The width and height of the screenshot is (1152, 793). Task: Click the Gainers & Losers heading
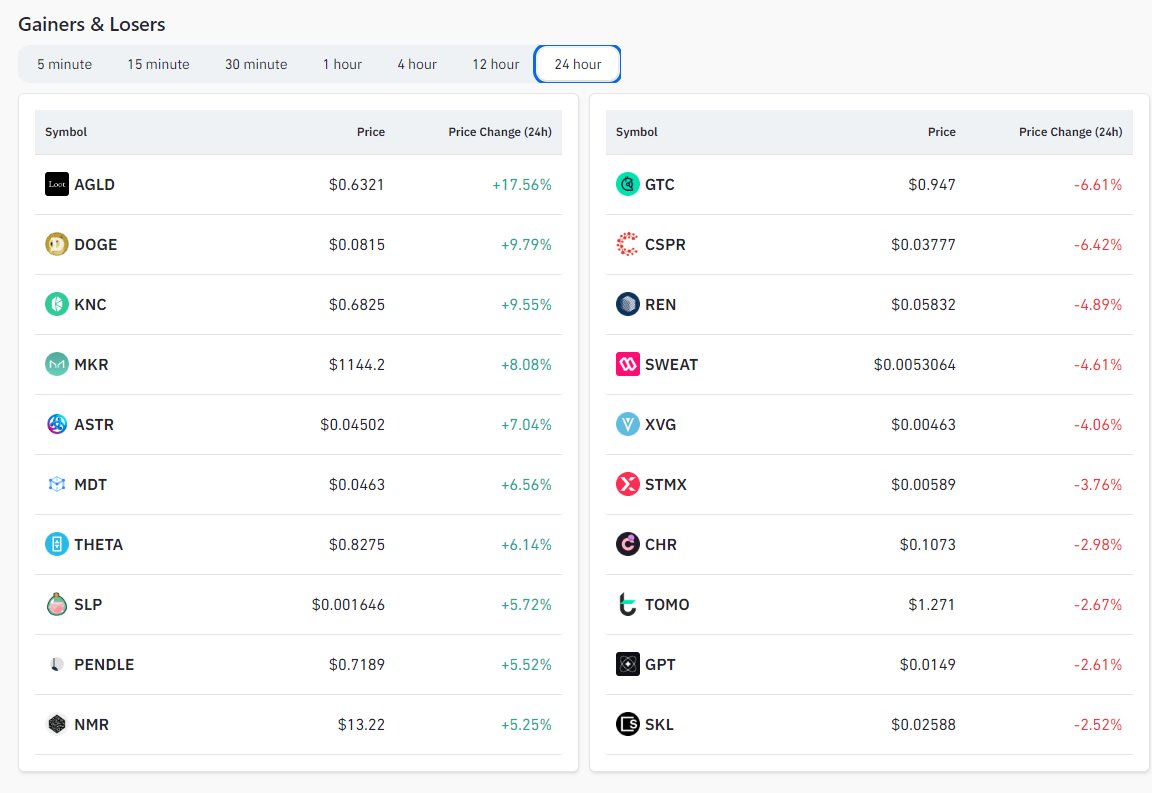pyautogui.click(x=92, y=24)
